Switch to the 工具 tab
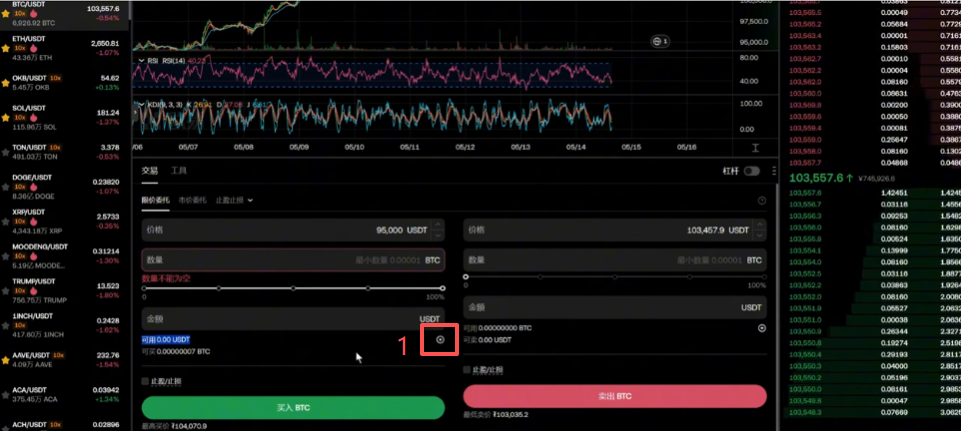The height and width of the screenshot is (431, 961). tap(178, 170)
